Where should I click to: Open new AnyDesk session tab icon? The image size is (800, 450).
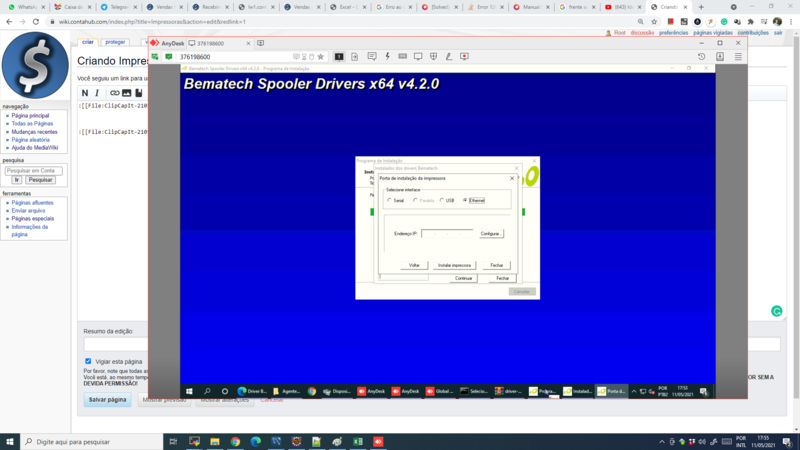[260, 43]
